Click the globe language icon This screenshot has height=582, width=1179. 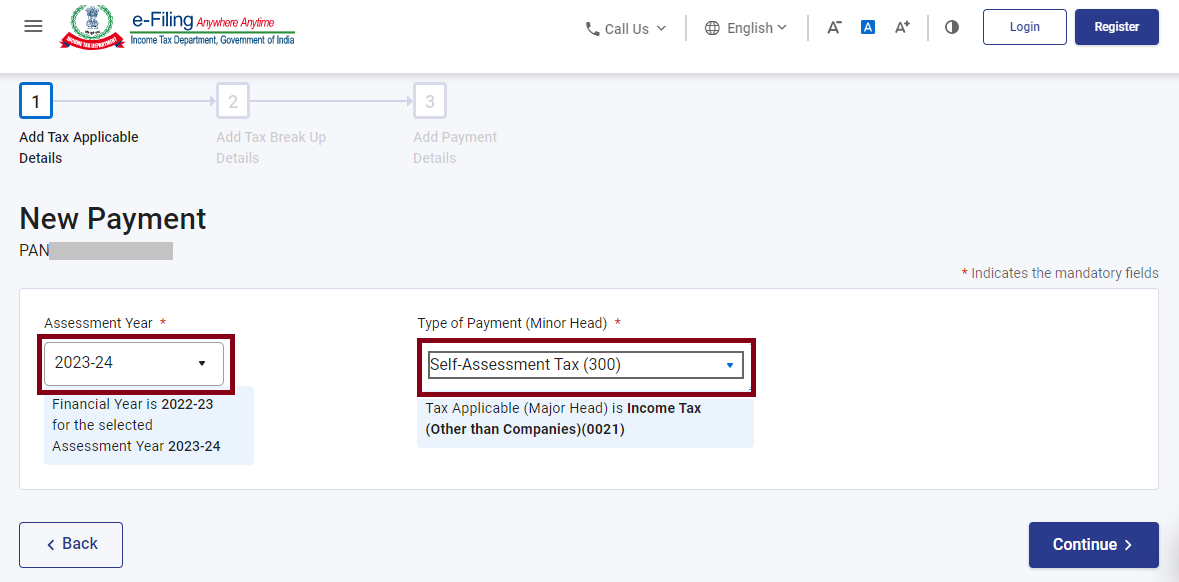712,28
